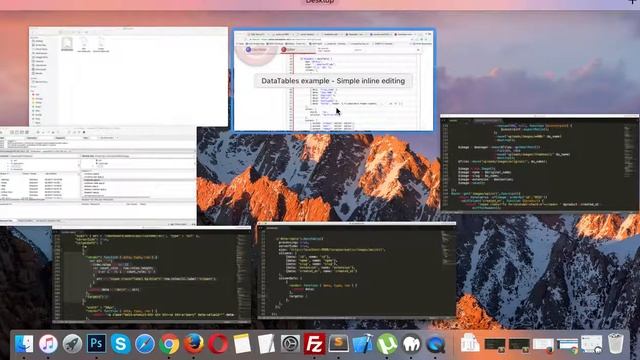Launch QuickTime Player from the dock
The width and height of the screenshot is (640, 360).
pyautogui.click(x=436, y=344)
